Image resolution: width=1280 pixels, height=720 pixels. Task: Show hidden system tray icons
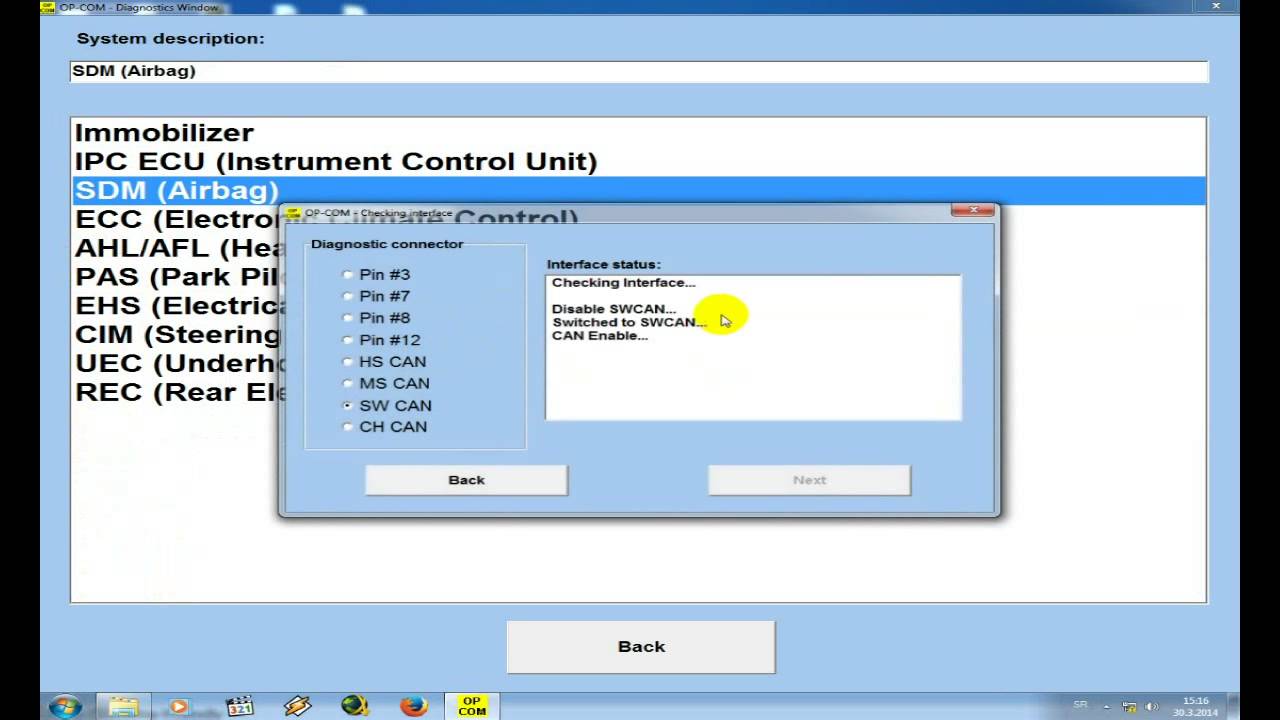click(1108, 706)
